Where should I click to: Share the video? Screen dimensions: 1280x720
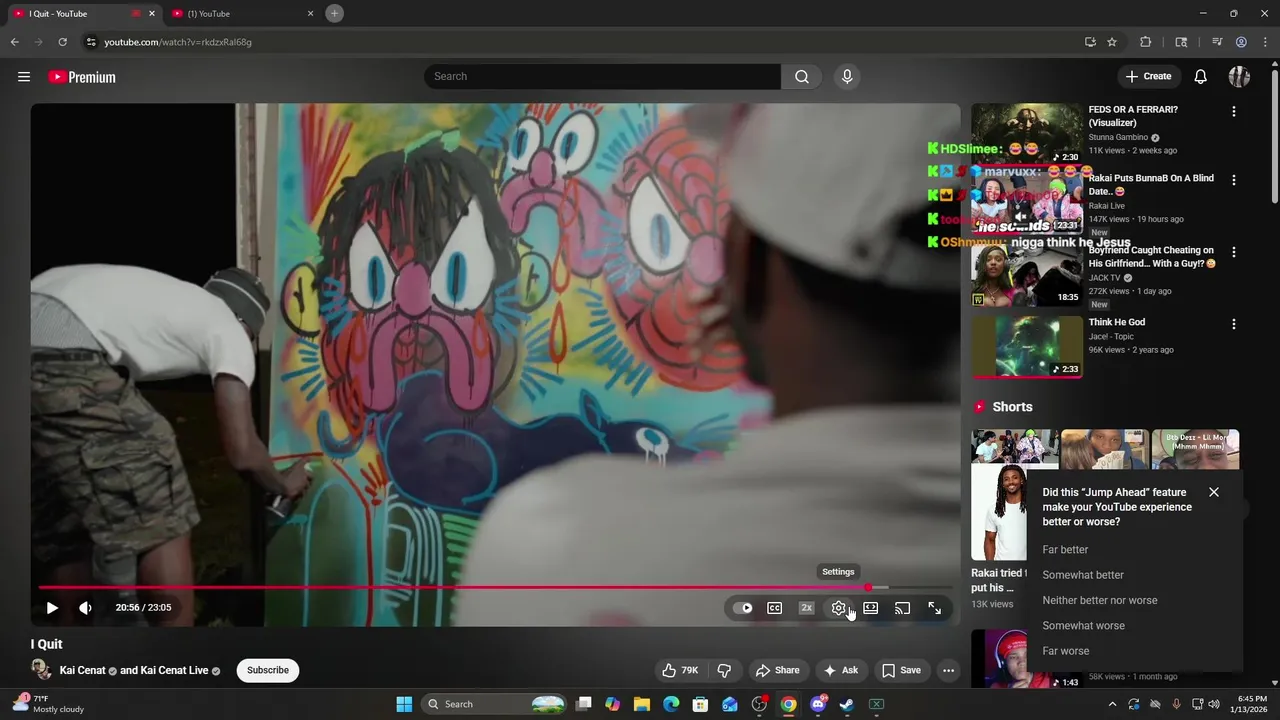click(778, 670)
